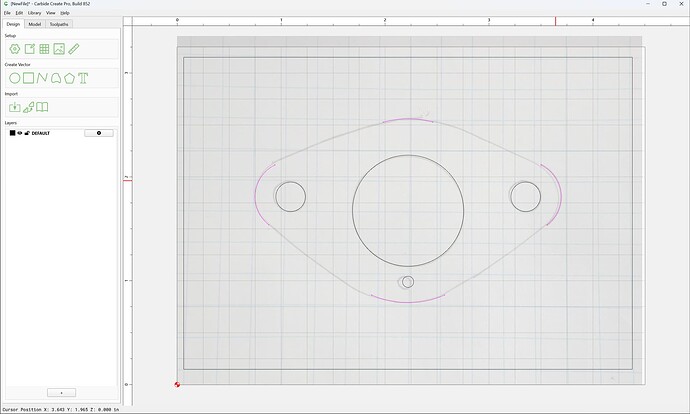
Task: Open Job Setup gear icon
Action: tap(15, 49)
